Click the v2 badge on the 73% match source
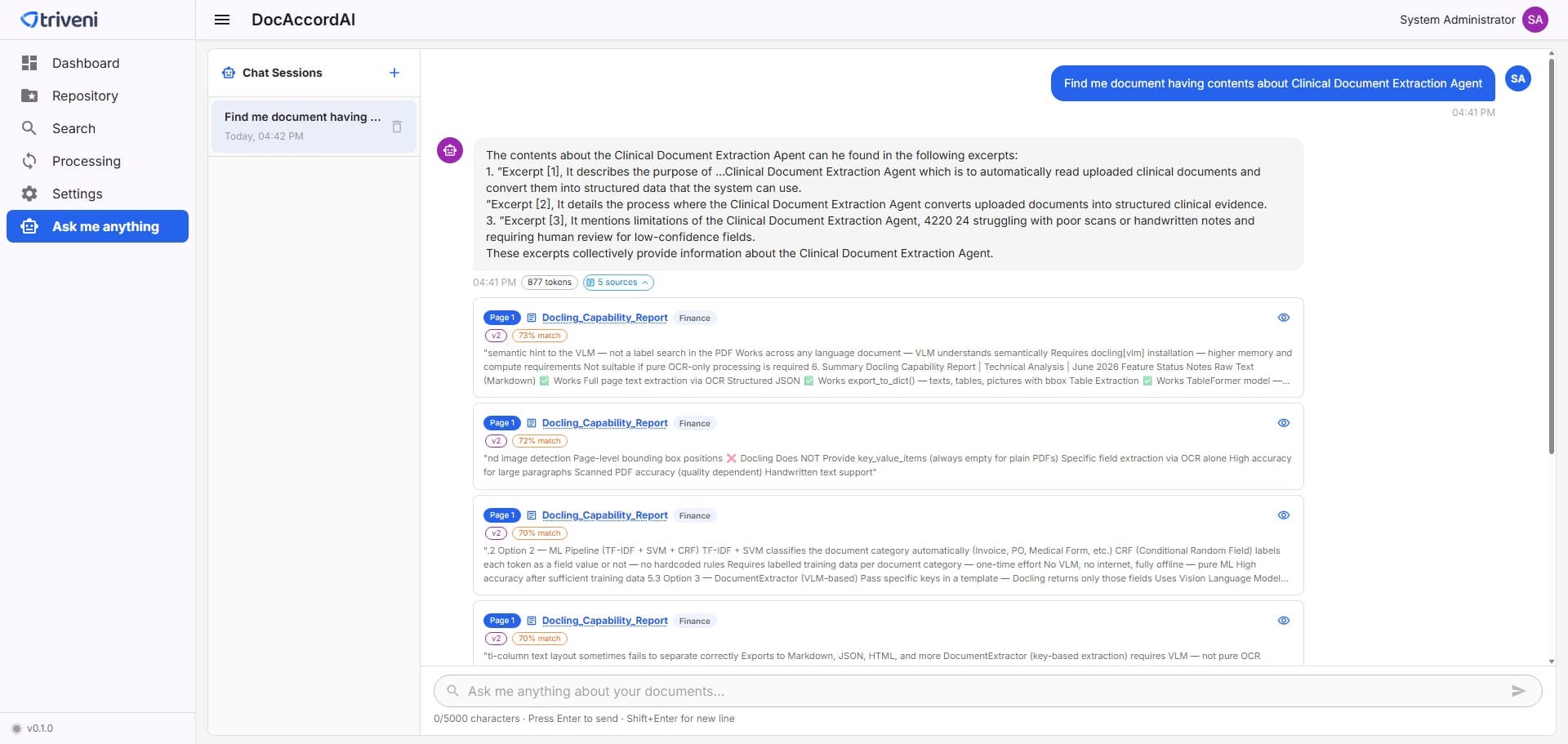 click(496, 336)
